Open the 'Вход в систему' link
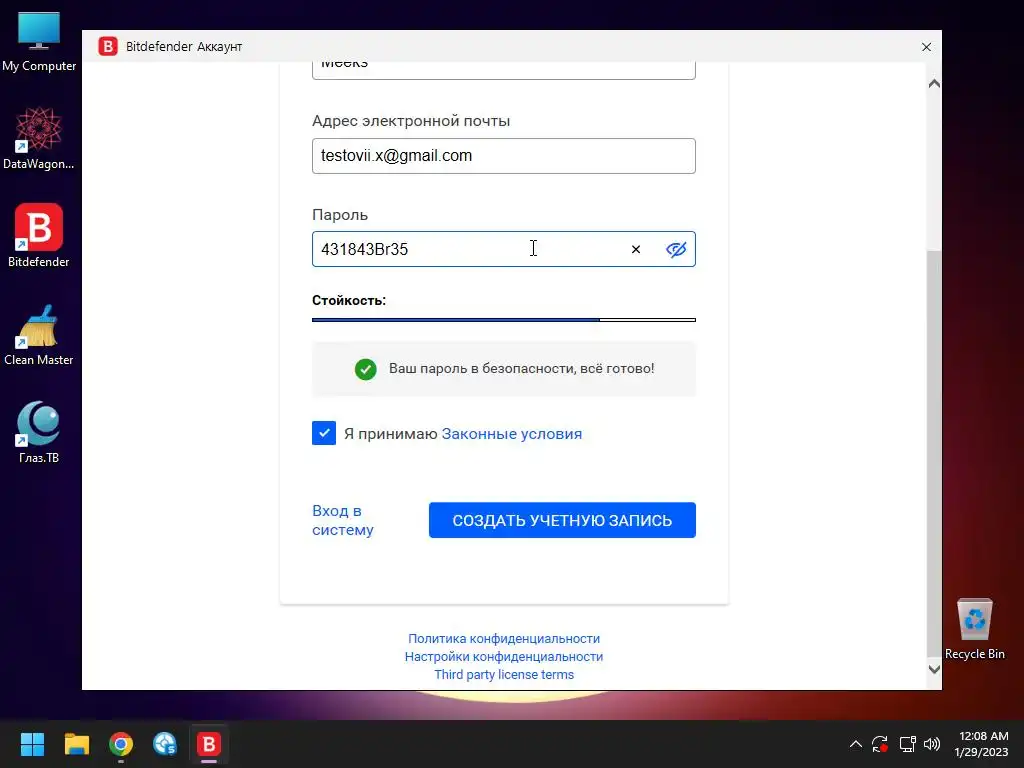This screenshot has height=768, width=1024. point(343,520)
